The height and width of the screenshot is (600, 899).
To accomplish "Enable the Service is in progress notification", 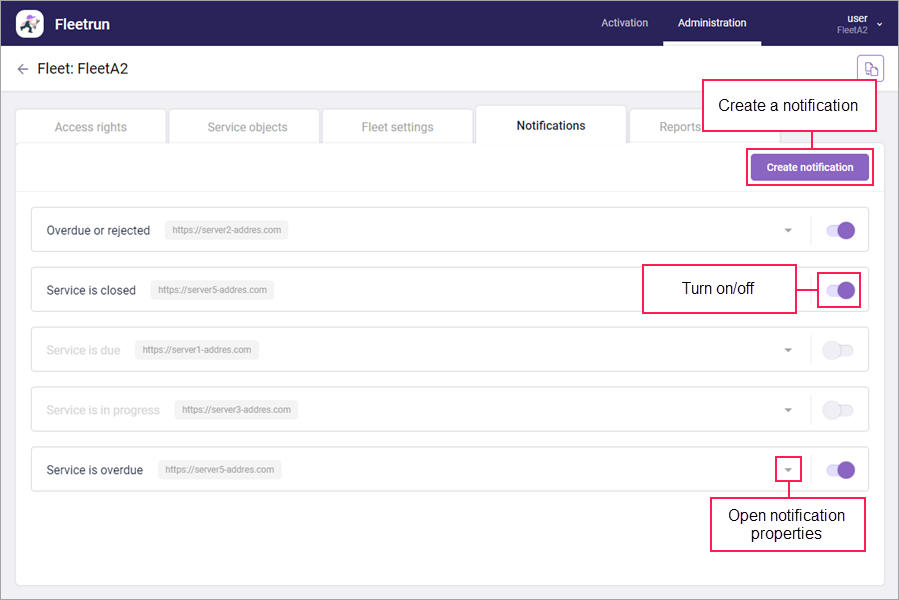I will [x=838, y=410].
